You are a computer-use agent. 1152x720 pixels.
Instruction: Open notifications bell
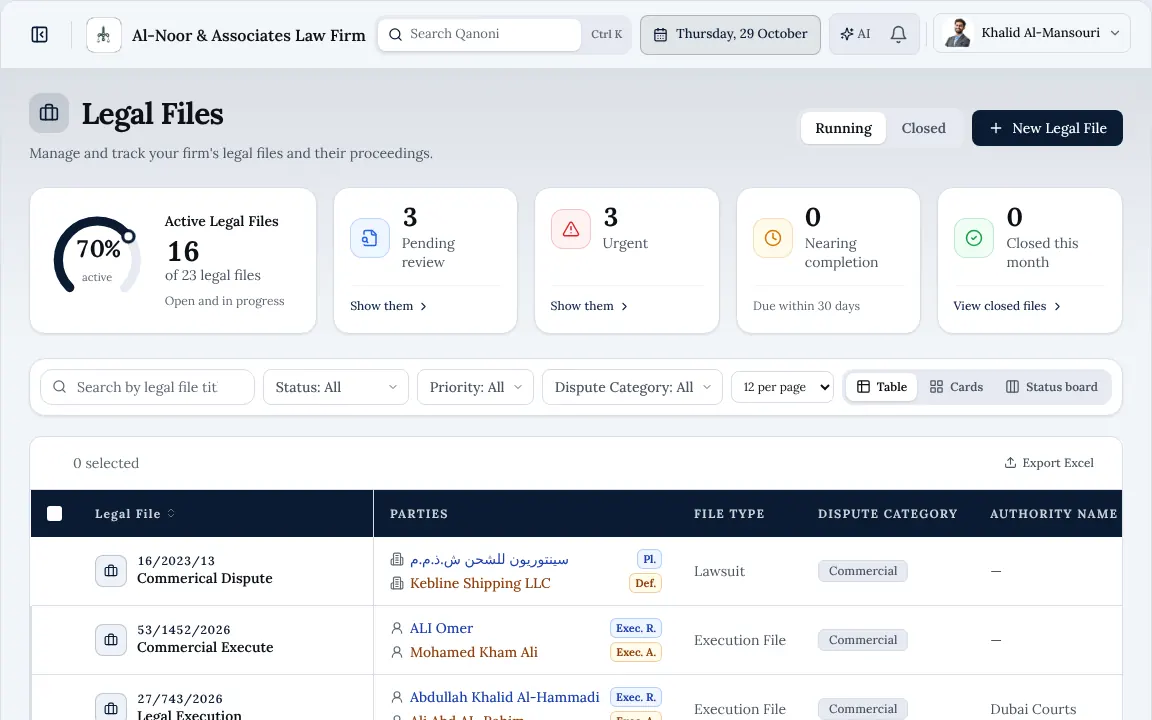click(898, 35)
